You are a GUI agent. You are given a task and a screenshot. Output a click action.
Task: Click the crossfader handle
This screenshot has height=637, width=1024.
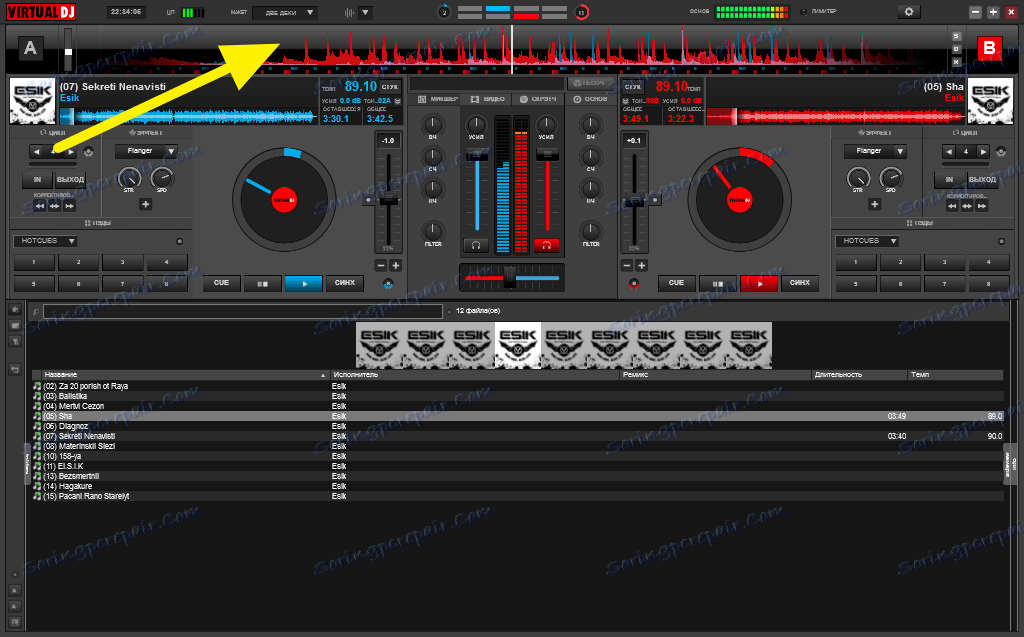pyautogui.click(x=510, y=277)
